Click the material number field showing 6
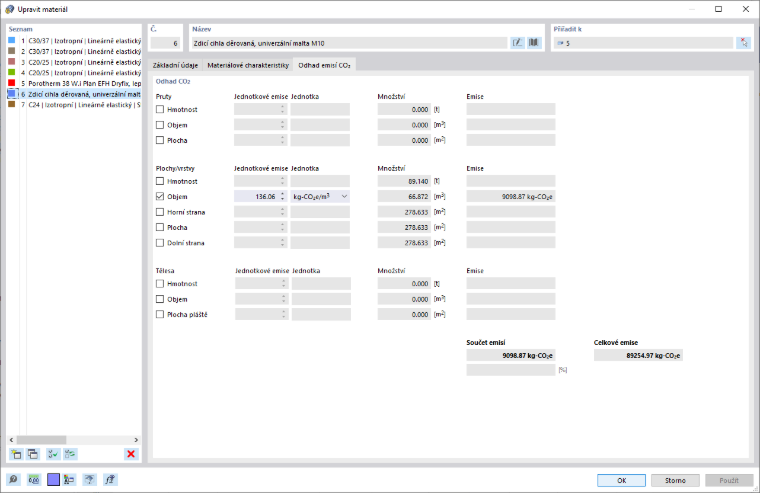This screenshot has width=760, height=493. 165,43
